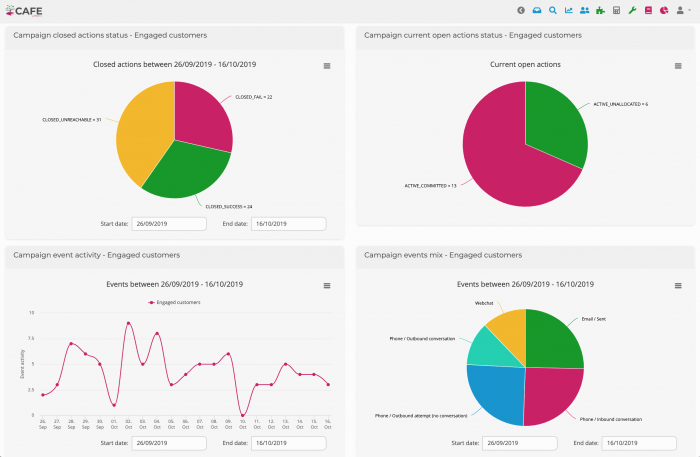Select the green Email / Sent slice
This screenshot has height=457, width=700.
554,341
